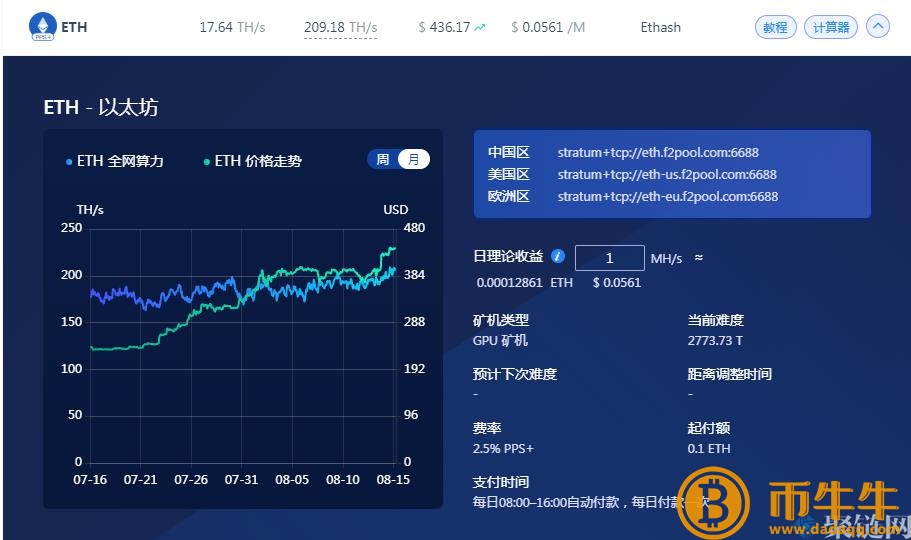911x540 pixels.
Task: Click the 0.1 ETH payout threshold value
Action: point(709,449)
